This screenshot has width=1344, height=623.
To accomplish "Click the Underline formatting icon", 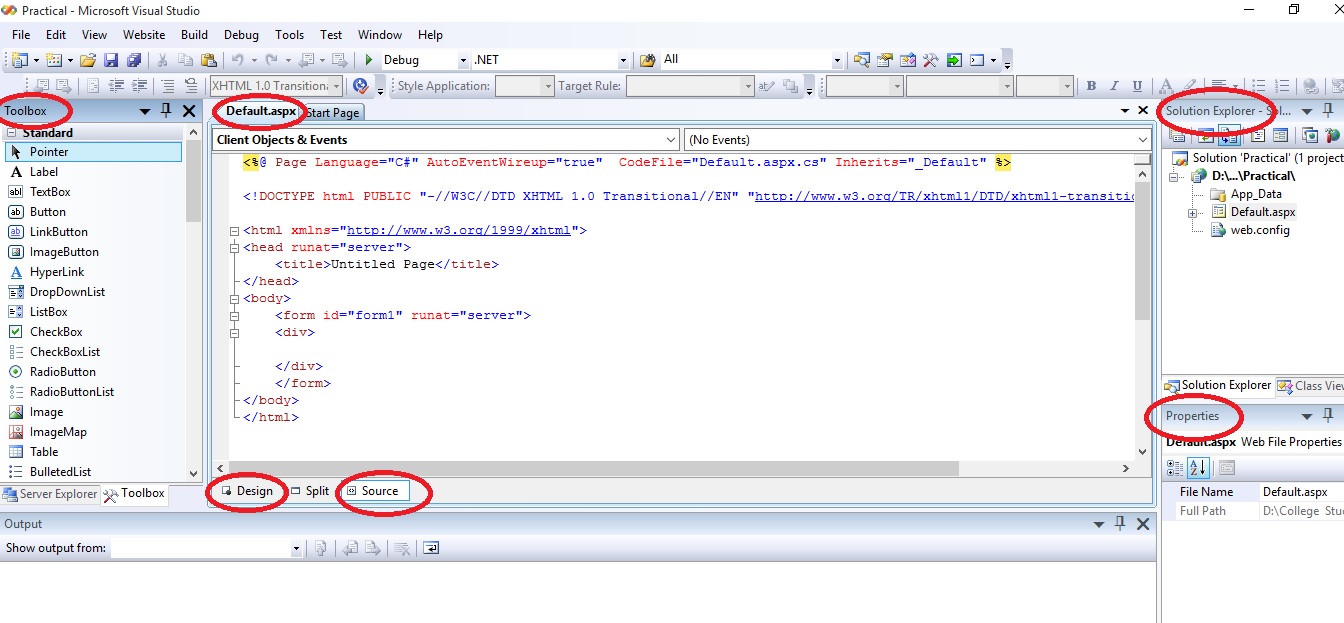I will click(1138, 86).
